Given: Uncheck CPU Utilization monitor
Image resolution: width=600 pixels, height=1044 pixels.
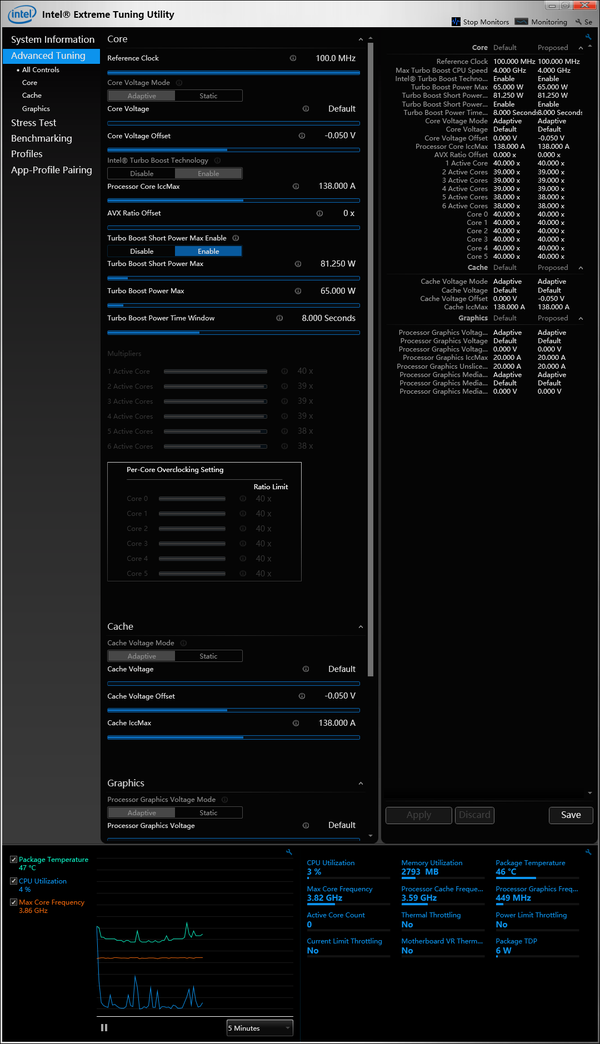Looking at the screenshot, I should coord(13,881).
